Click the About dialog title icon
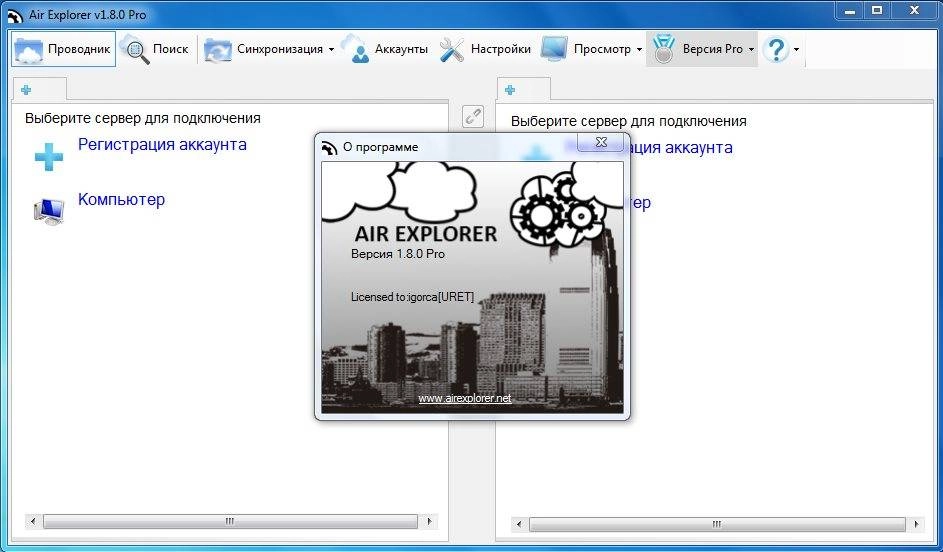The width and height of the screenshot is (943, 552). (330, 147)
